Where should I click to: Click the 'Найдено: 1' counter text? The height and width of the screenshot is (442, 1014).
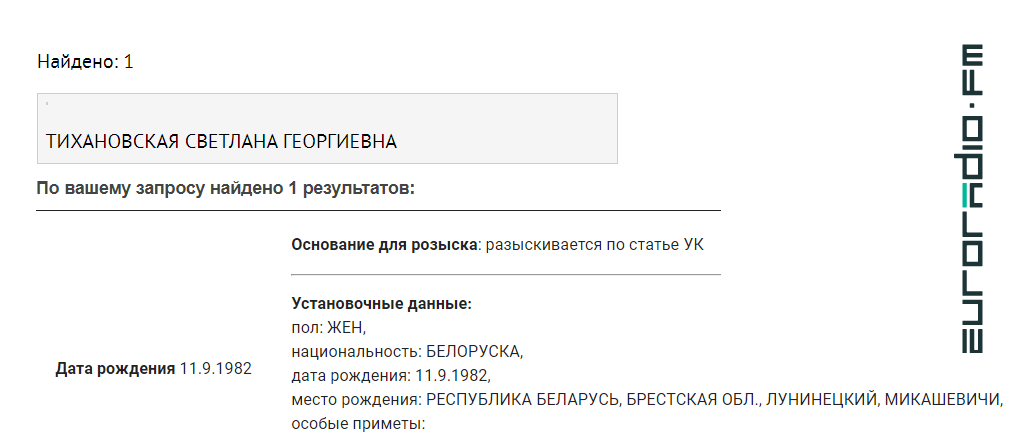85,61
